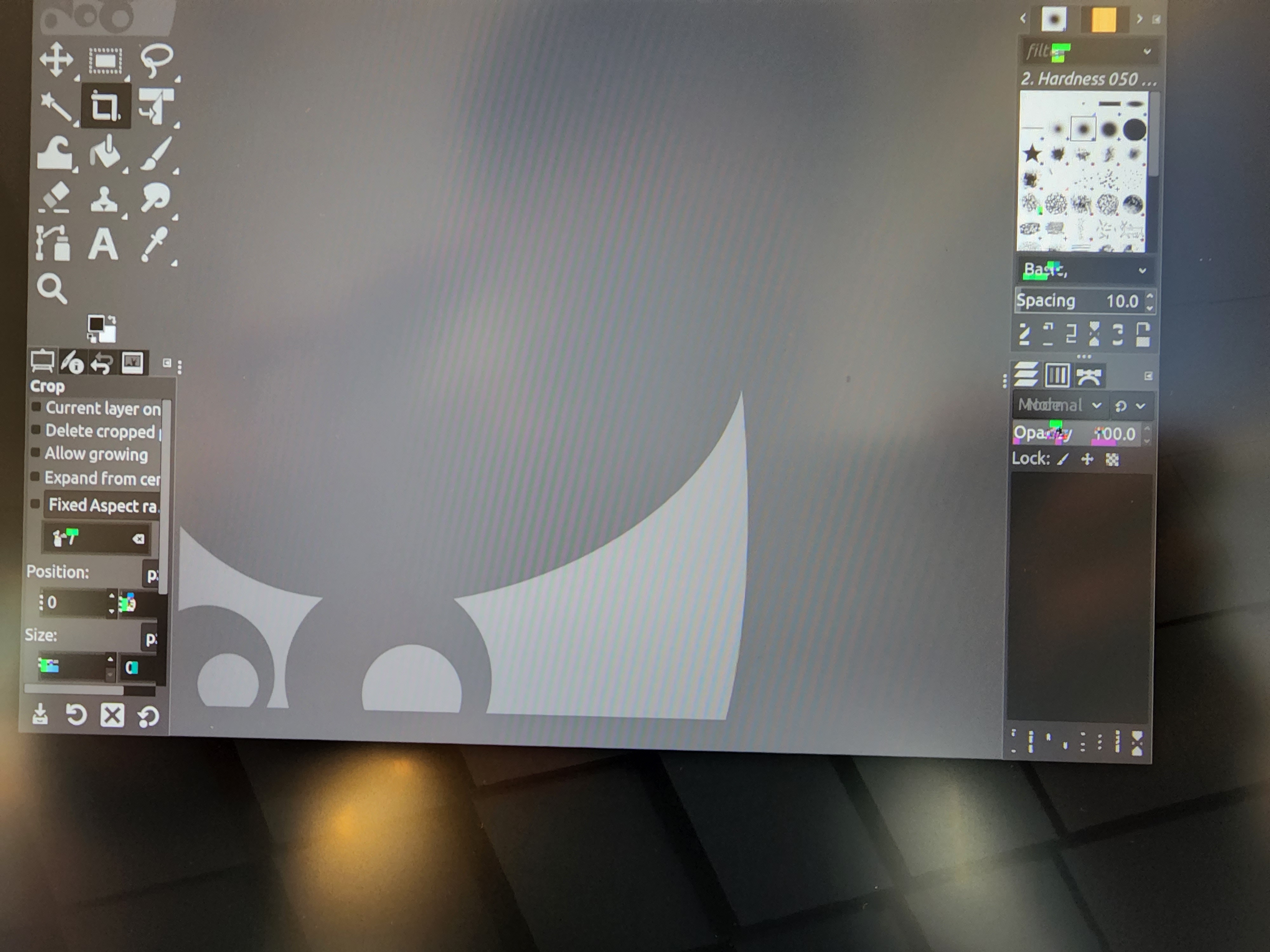Select the Text tool
Screen dimensions: 1270x952
(103, 244)
